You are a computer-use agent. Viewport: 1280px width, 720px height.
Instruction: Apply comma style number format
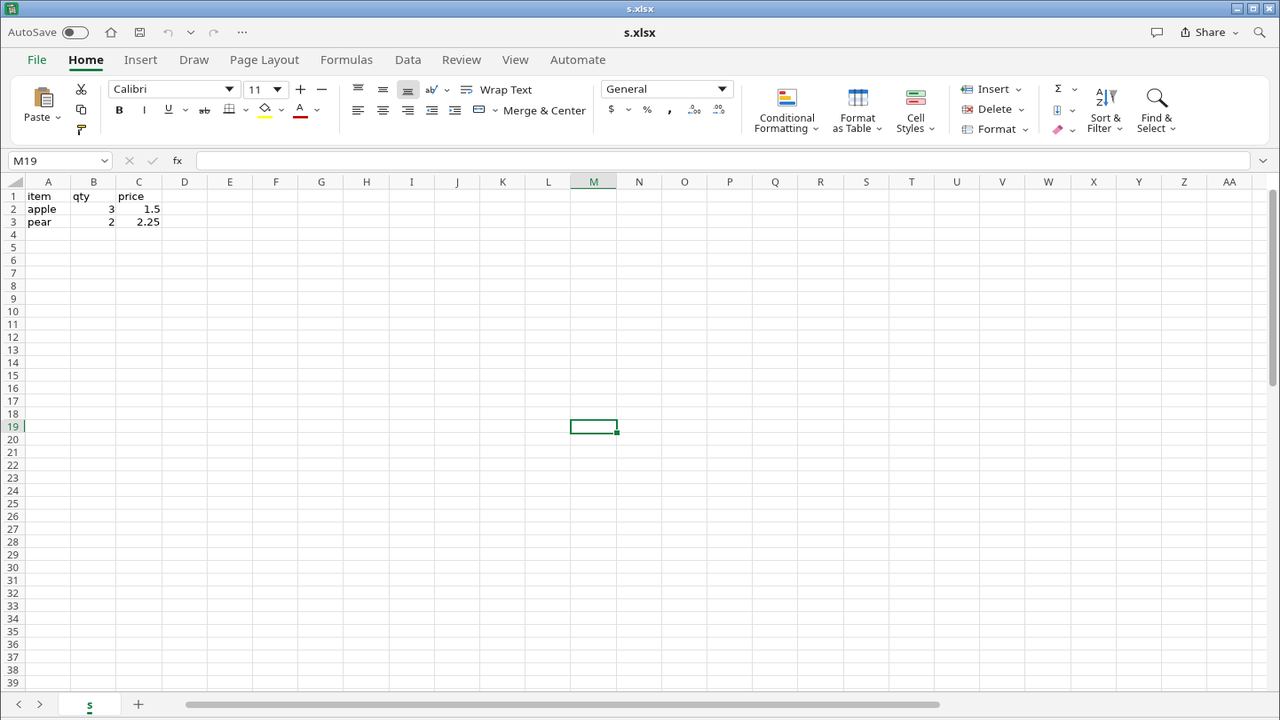click(x=669, y=111)
